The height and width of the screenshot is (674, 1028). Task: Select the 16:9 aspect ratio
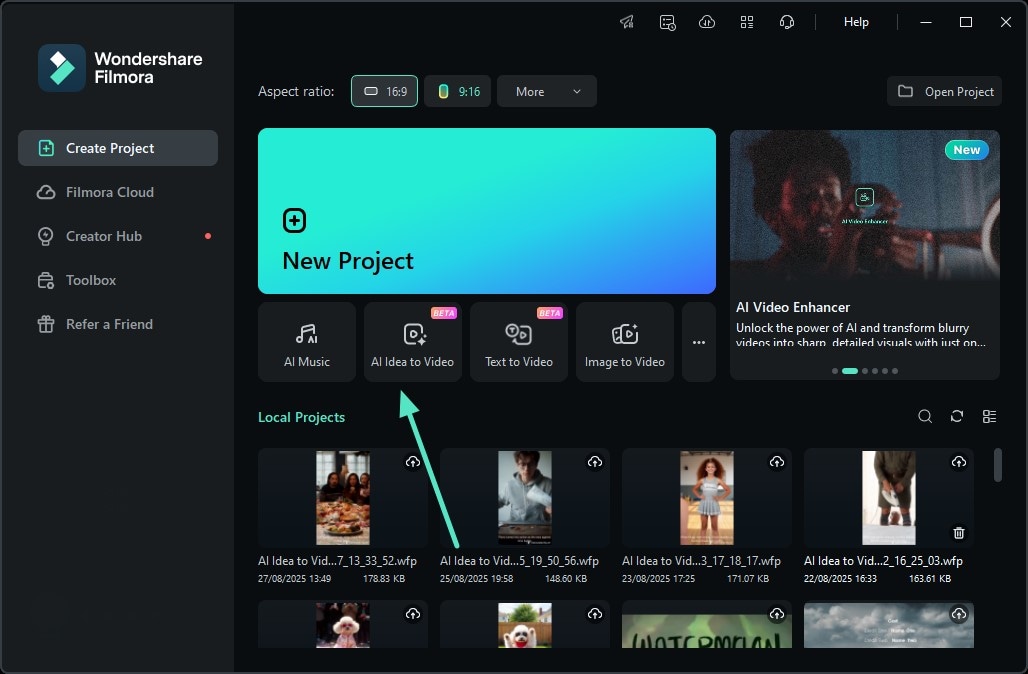[384, 91]
